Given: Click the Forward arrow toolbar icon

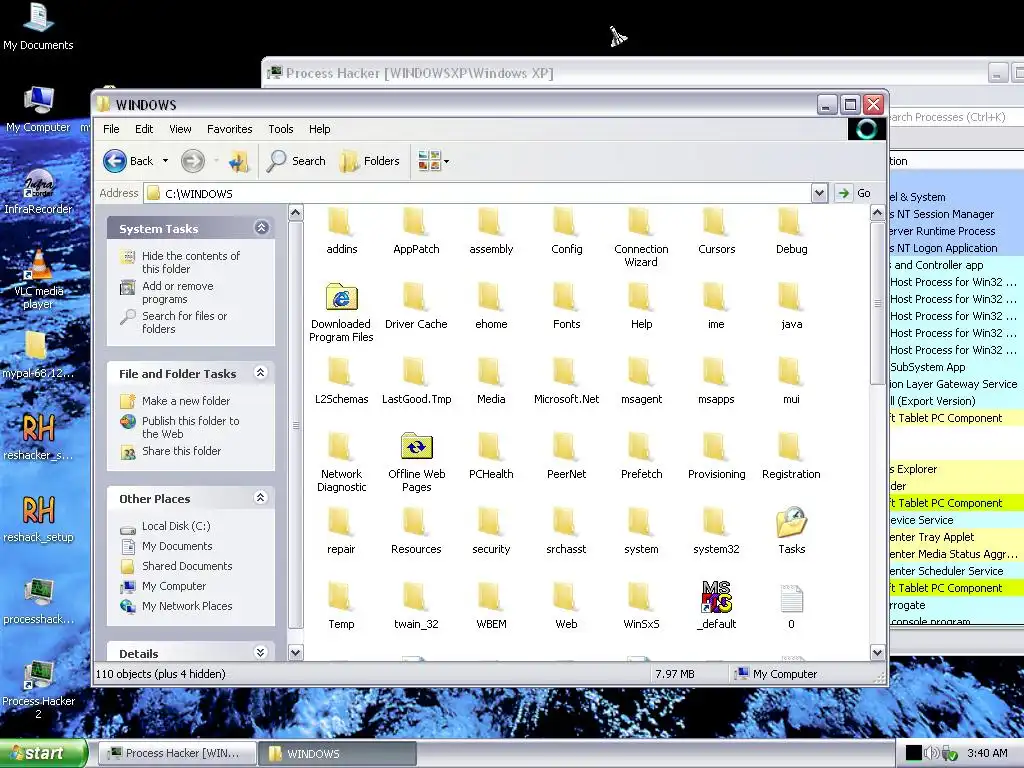Looking at the screenshot, I should pos(193,161).
